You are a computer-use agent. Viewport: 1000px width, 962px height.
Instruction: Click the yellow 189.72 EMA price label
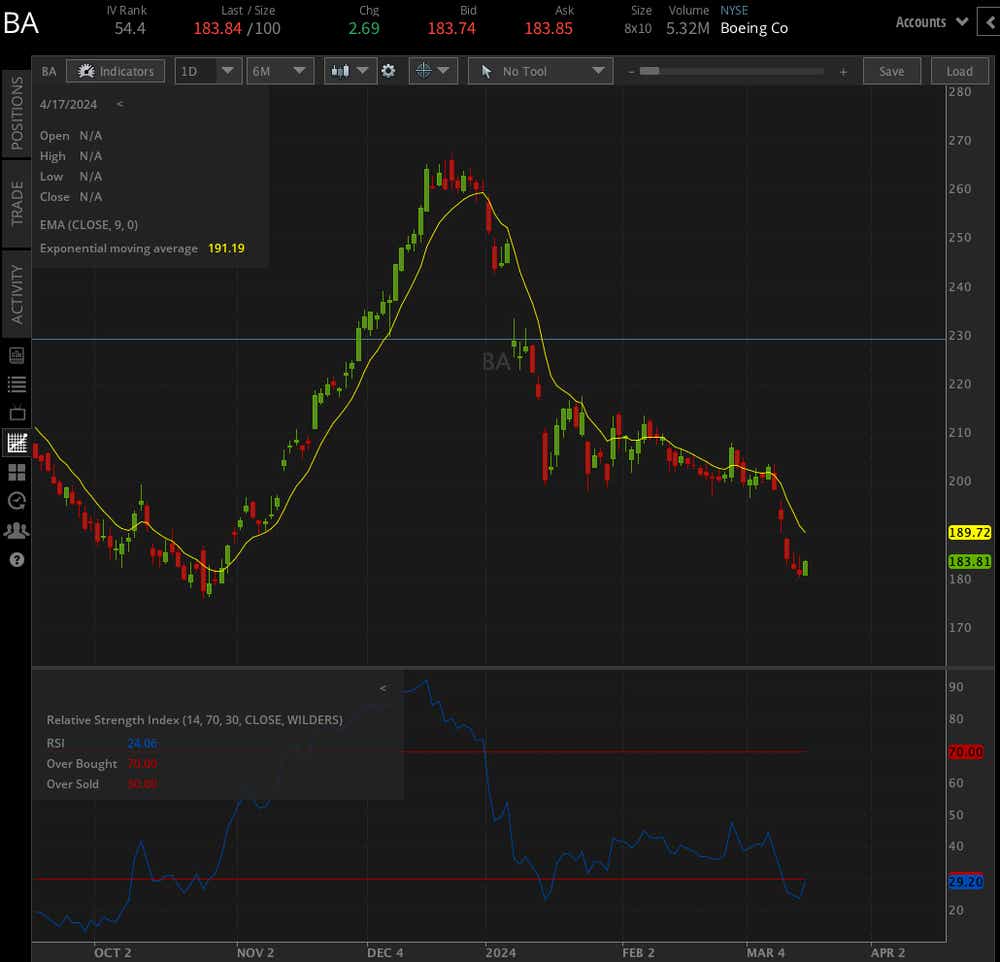point(969,532)
